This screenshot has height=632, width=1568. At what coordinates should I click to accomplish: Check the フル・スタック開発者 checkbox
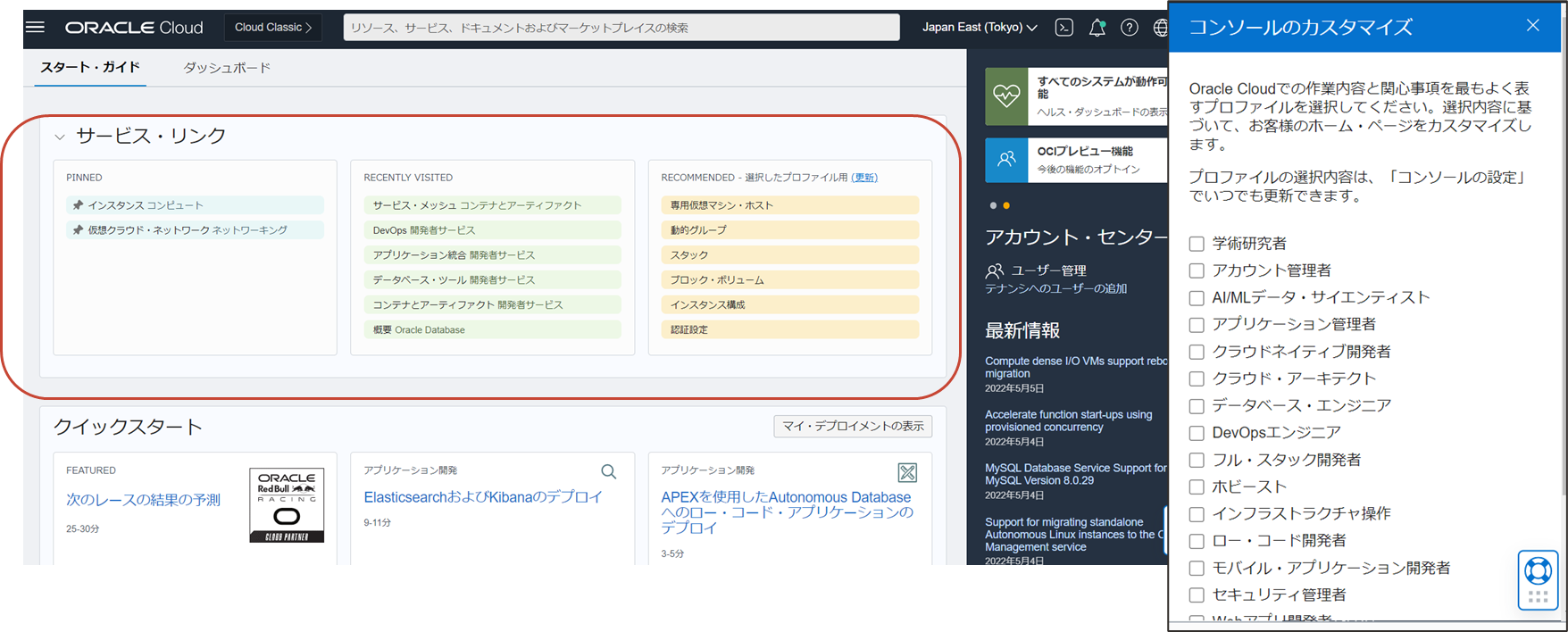[x=1197, y=461]
